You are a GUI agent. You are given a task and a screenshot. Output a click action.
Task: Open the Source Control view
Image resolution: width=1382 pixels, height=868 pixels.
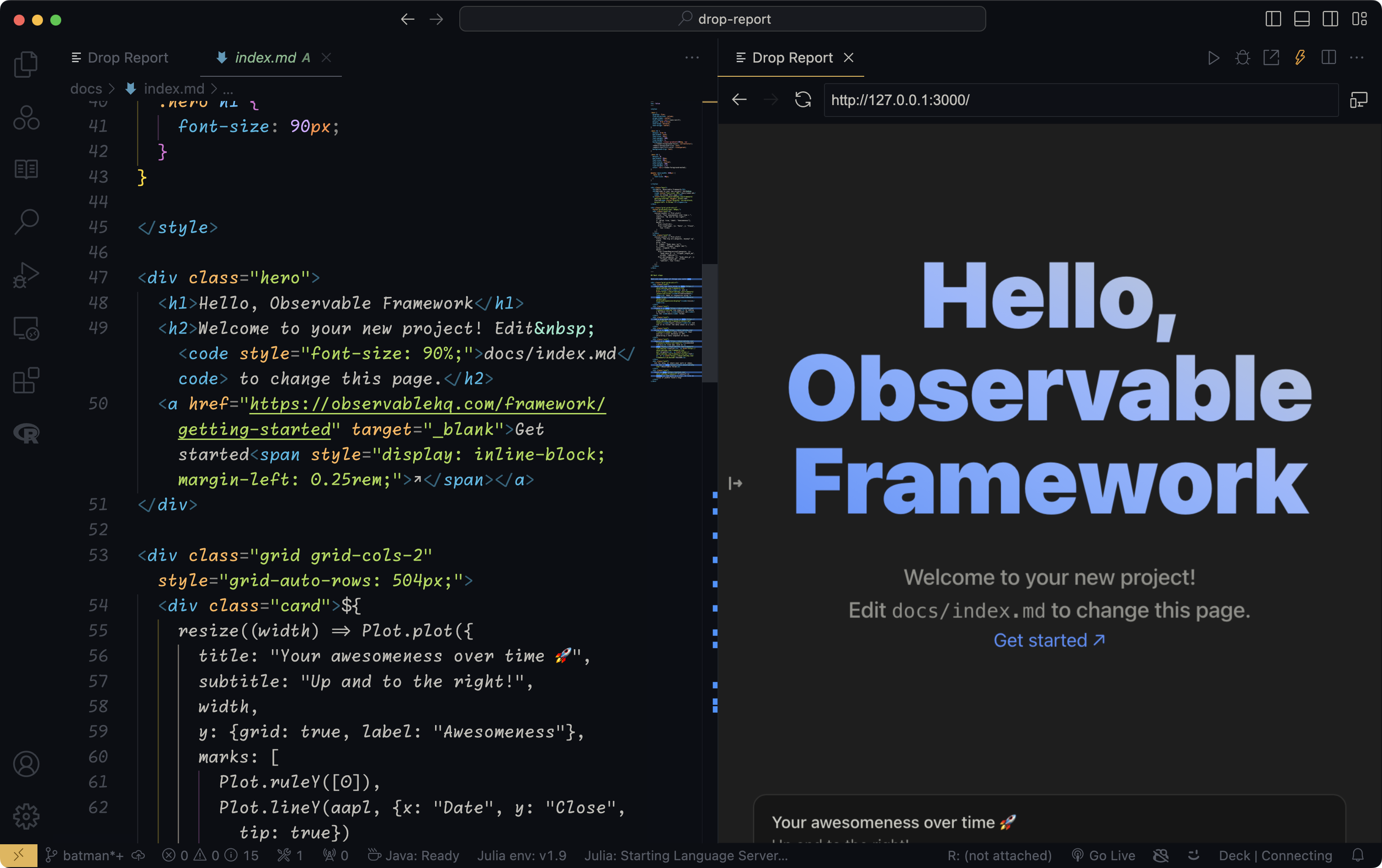point(26,117)
